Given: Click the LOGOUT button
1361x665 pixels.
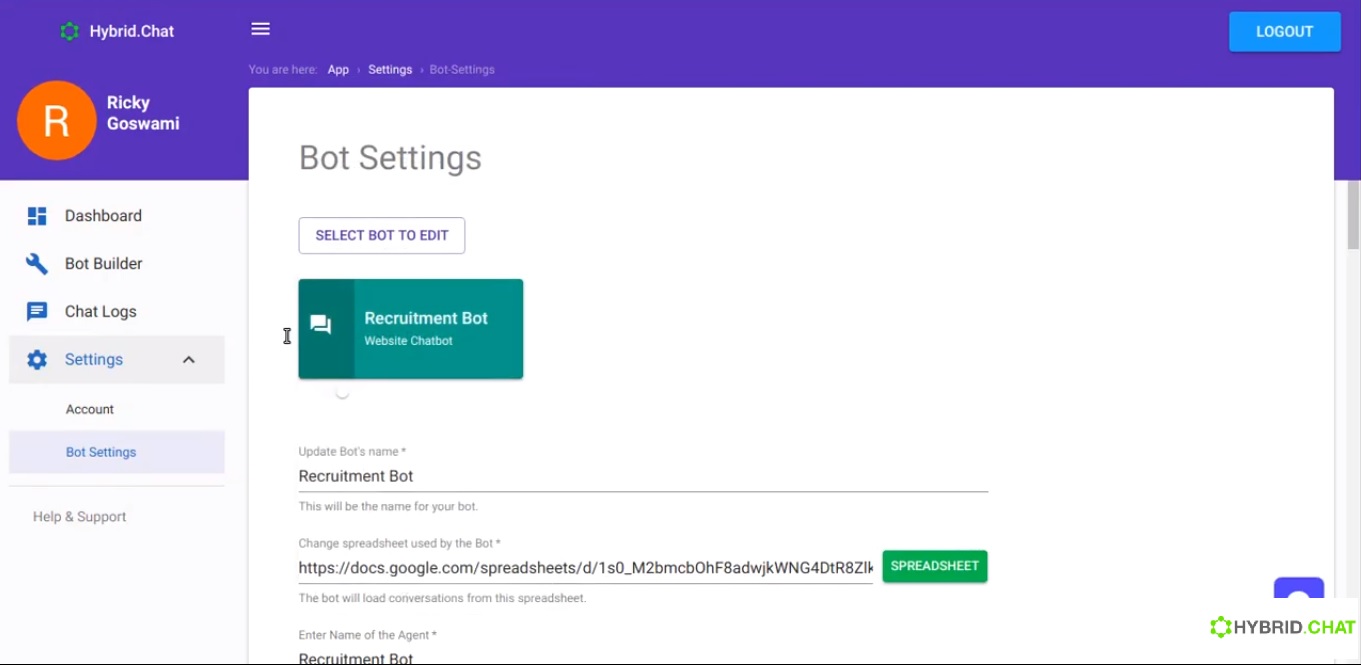Looking at the screenshot, I should (x=1284, y=31).
